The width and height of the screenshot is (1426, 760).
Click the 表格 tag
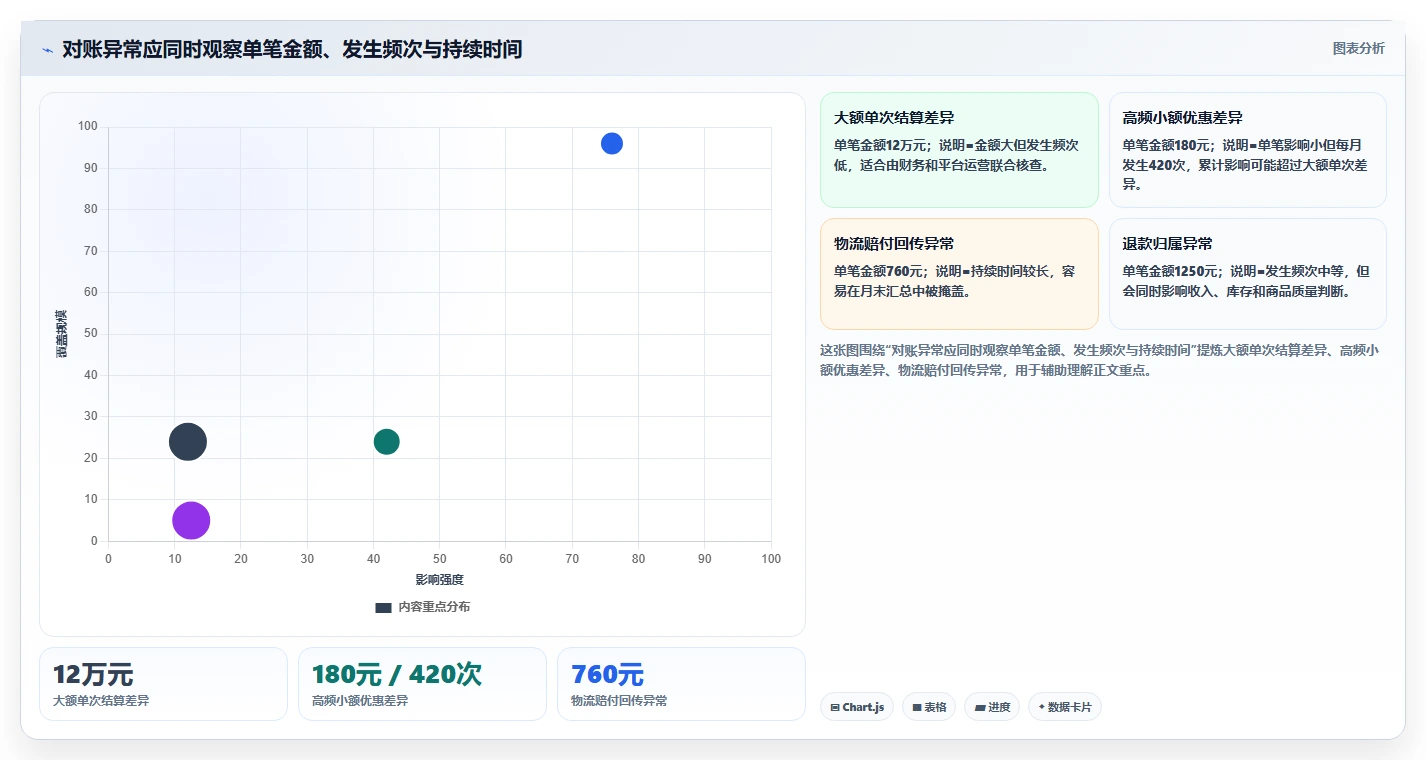pyautogui.click(x=929, y=707)
